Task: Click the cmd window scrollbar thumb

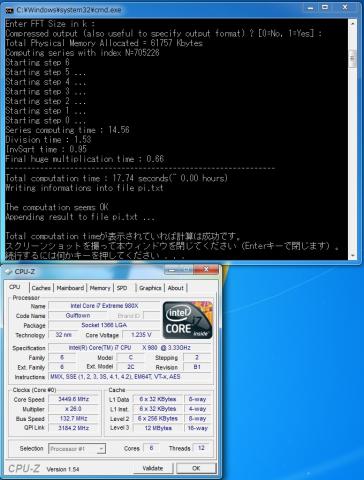Action: [x=352, y=59]
